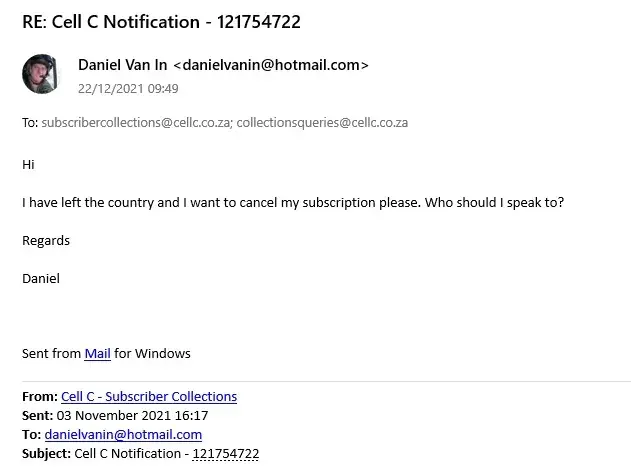Click the word Regards
Image resolution: width=631 pixels, height=473 pixels.
pyautogui.click(x=46, y=240)
